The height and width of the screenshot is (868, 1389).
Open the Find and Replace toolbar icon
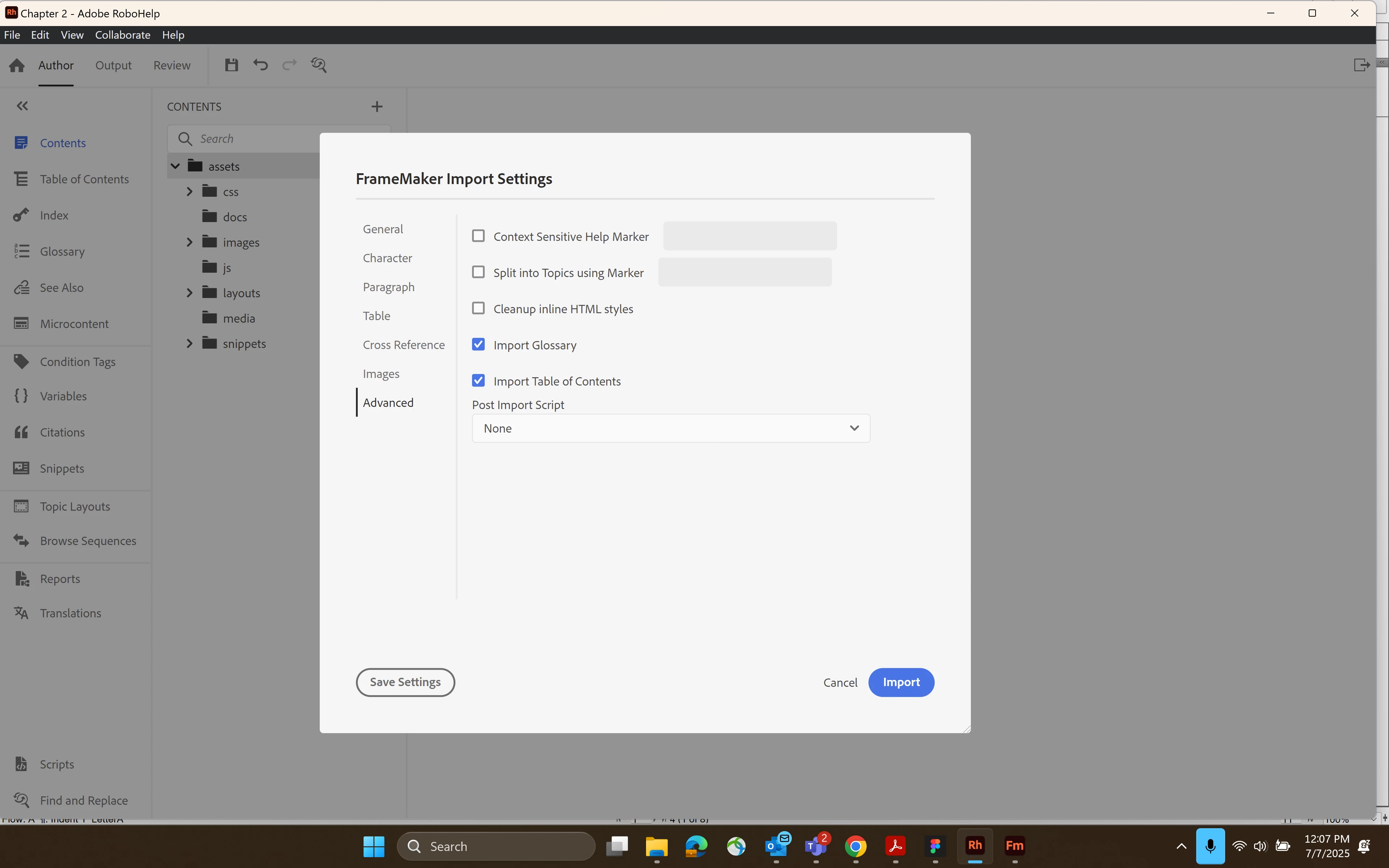pyautogui.click(x=319, y=65)
